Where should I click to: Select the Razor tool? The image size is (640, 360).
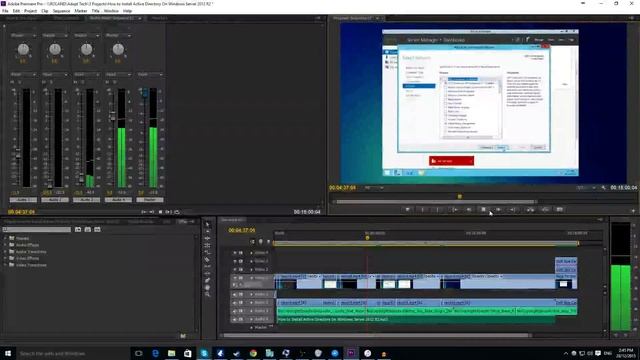click(207, 259)
